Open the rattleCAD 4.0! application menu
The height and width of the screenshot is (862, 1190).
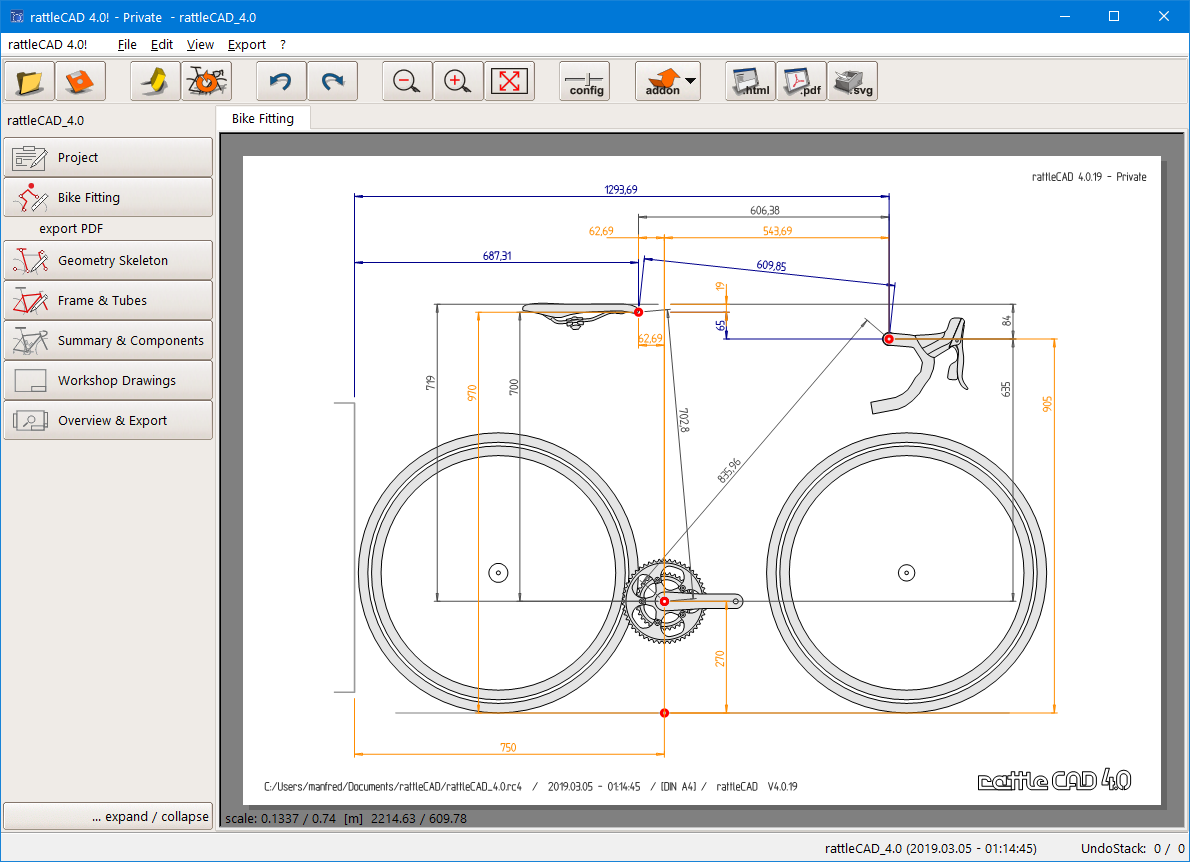pos(48,45)
